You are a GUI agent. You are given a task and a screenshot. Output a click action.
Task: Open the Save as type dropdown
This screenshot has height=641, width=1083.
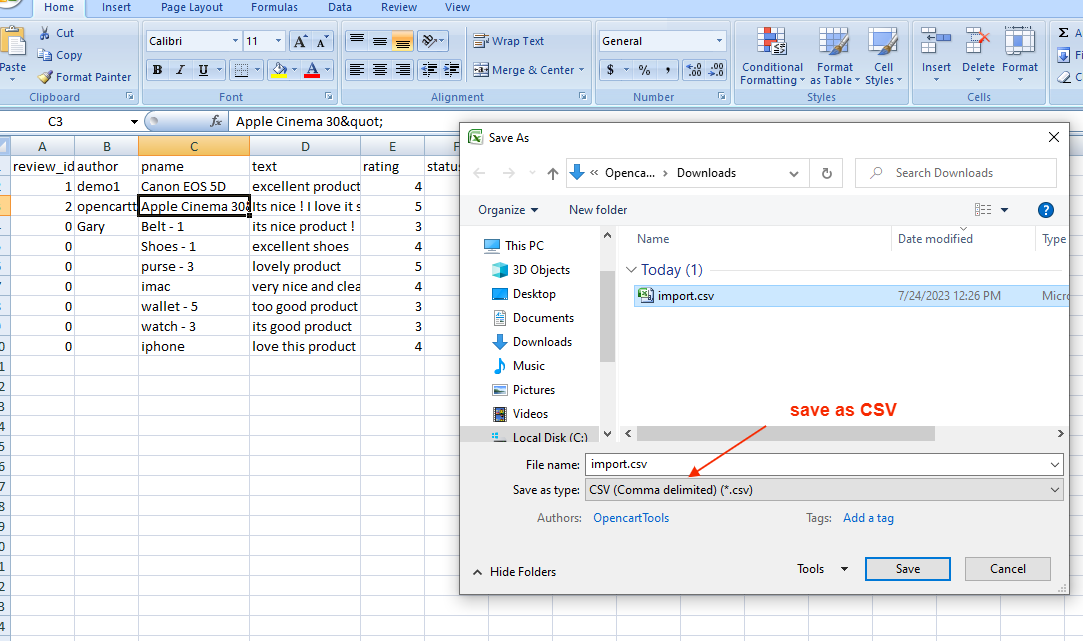1055,490
